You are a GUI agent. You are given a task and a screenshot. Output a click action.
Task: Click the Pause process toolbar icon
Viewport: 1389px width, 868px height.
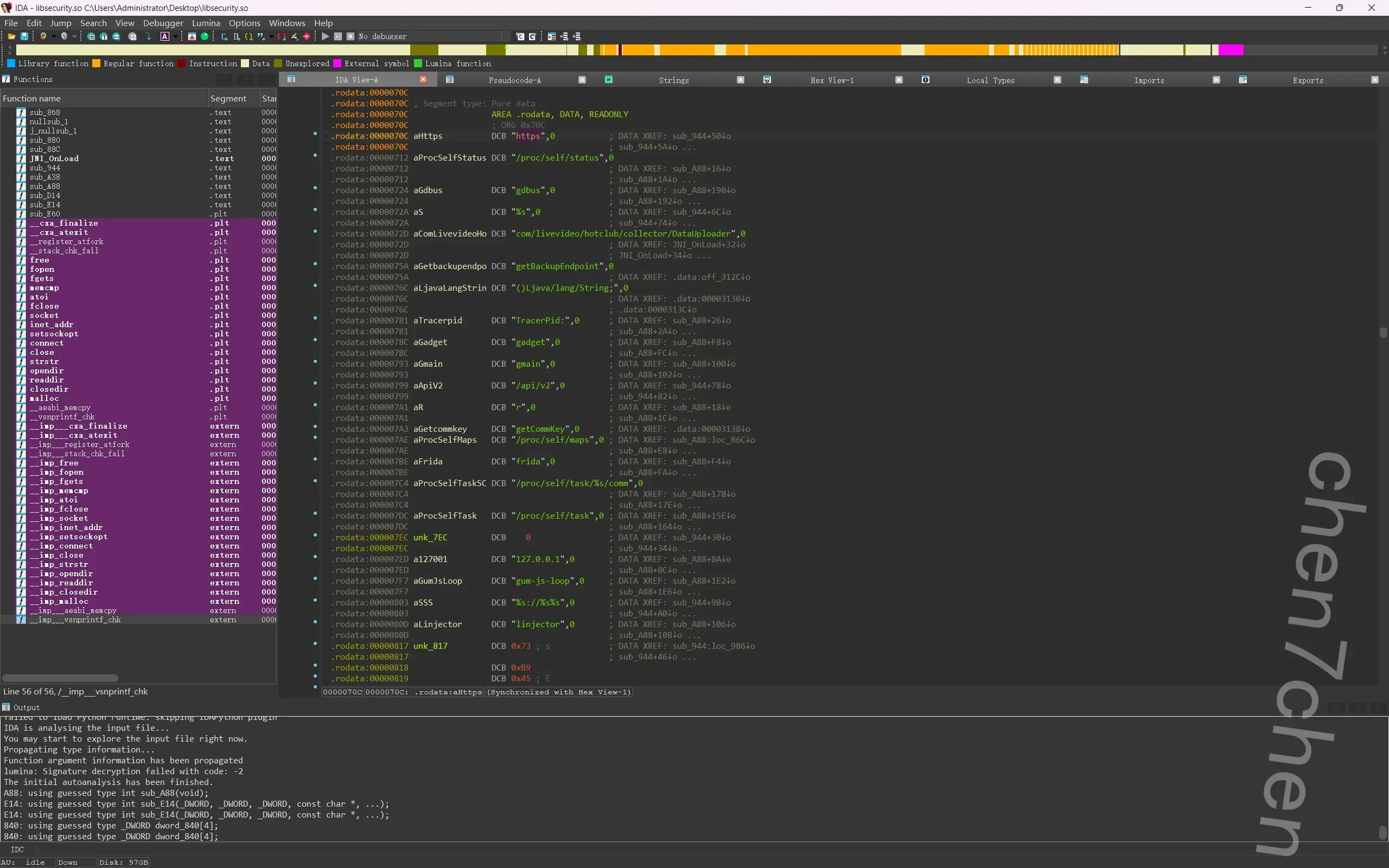pos(338,36)
